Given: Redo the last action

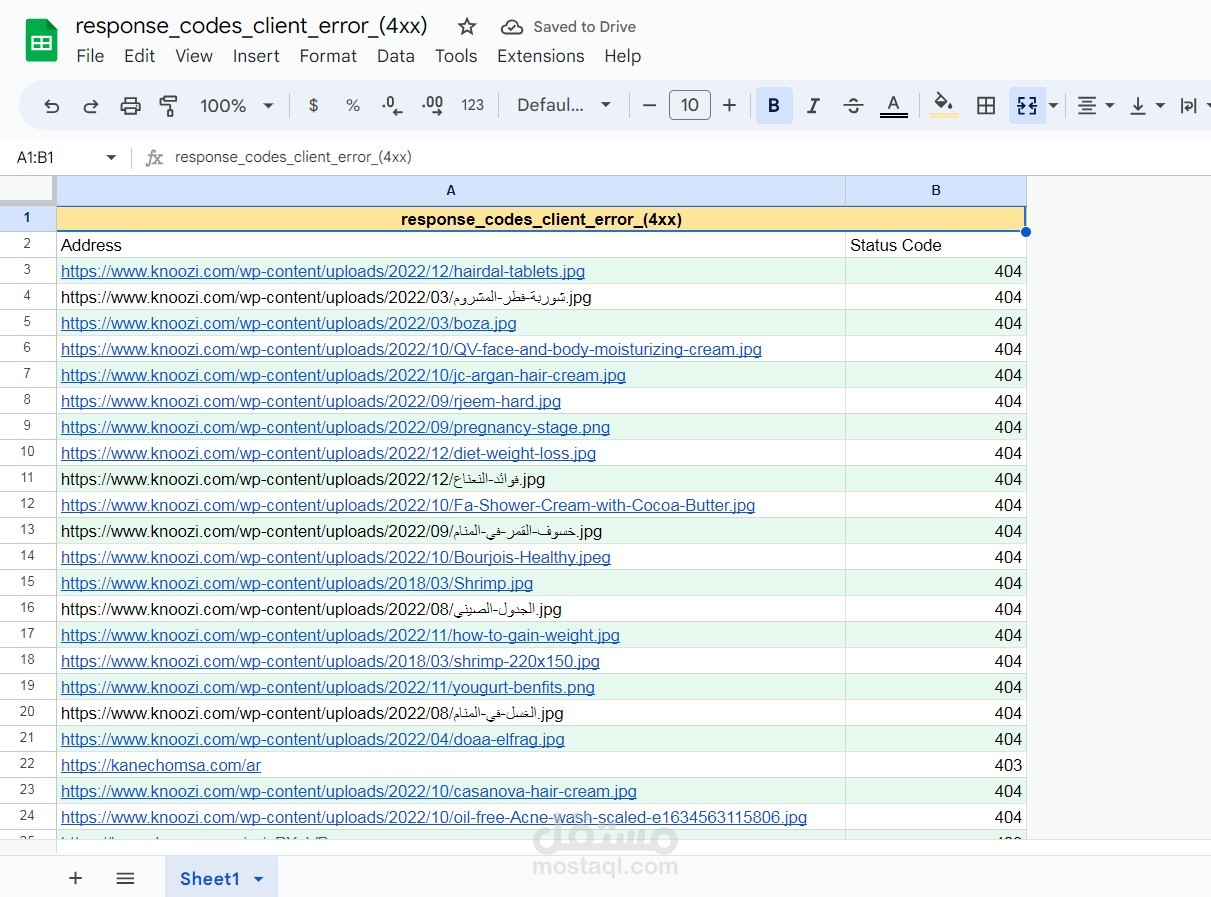Looking at the screenshot, I should click(x=91, y=105).
